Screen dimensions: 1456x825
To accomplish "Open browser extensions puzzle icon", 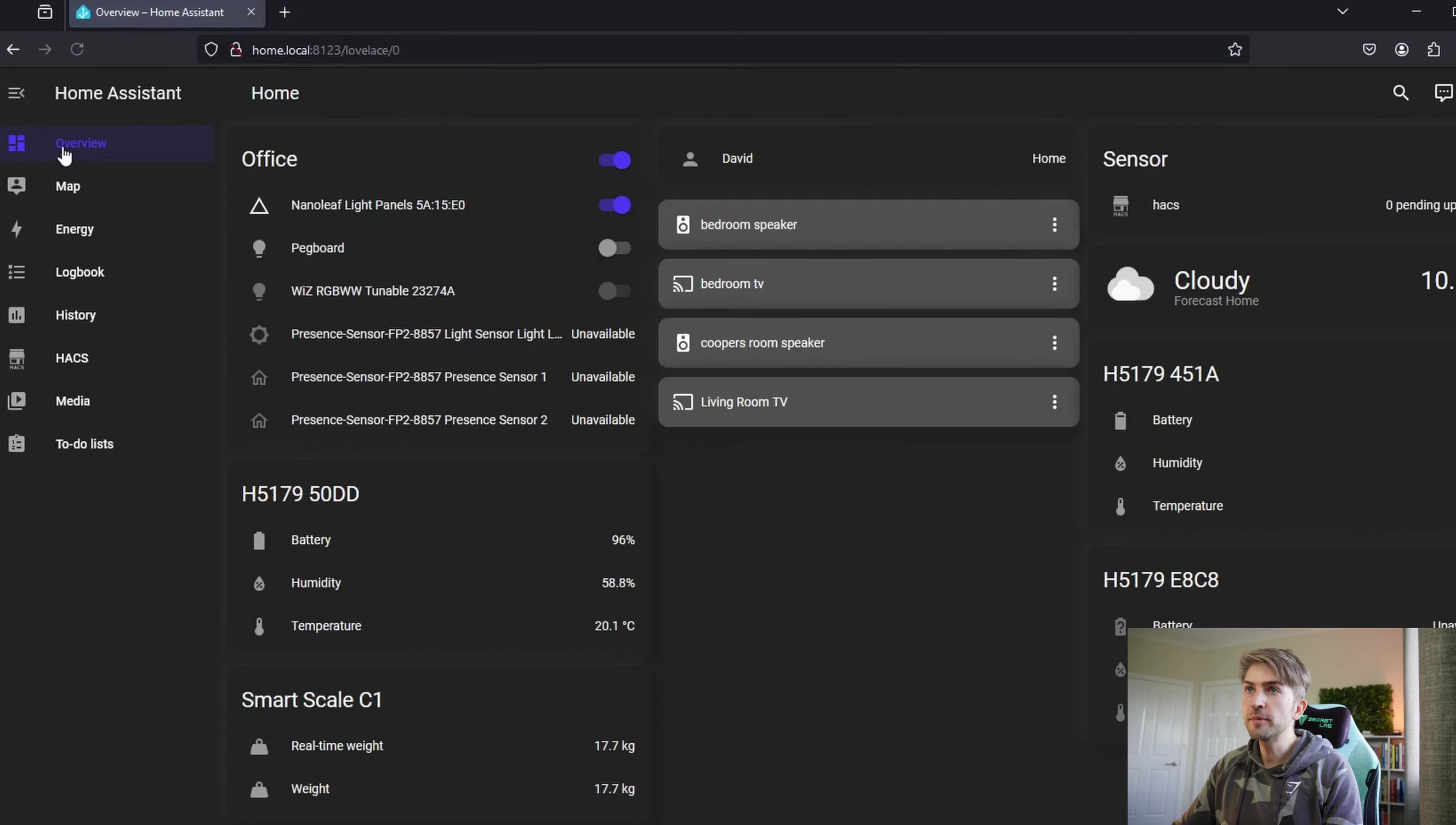I will point(1434,50).
